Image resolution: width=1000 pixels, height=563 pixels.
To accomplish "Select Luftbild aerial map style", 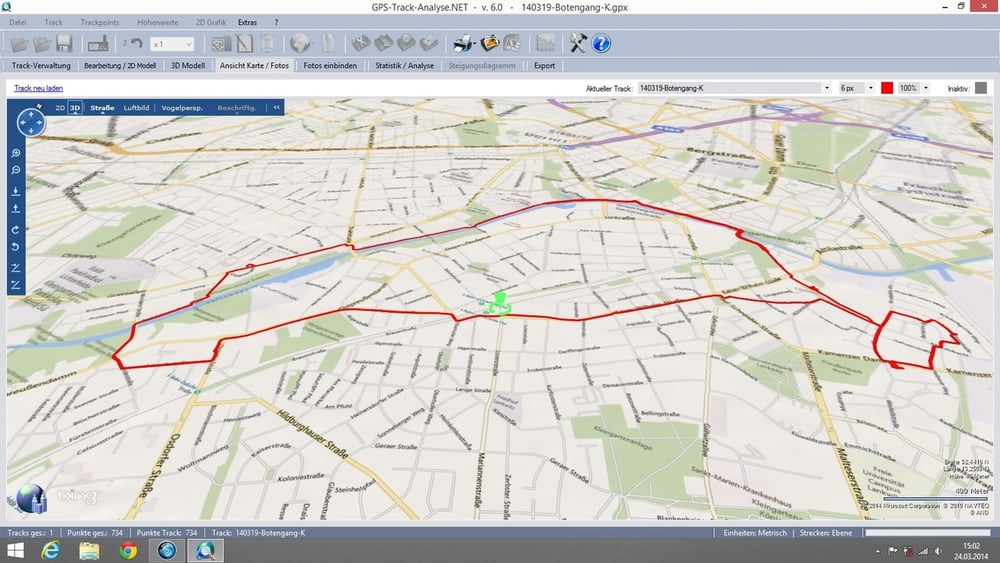I will tap(136, 108).
